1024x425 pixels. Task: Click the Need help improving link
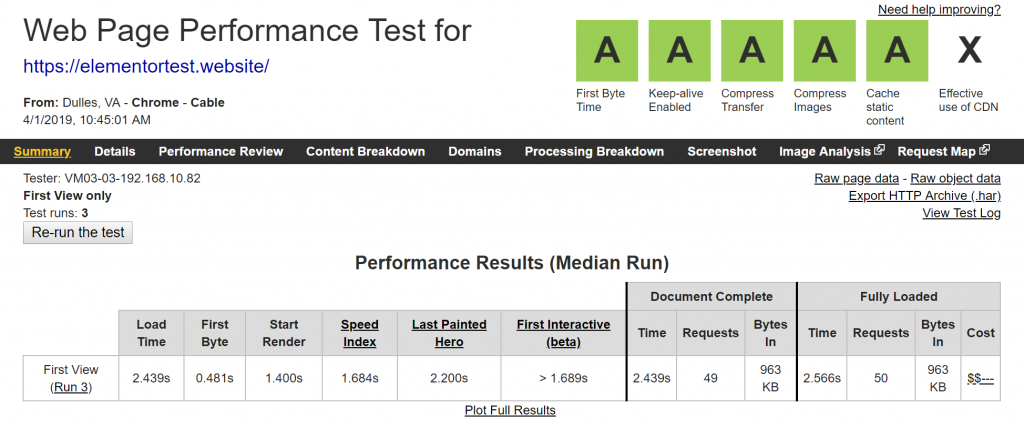pos(939,10)
